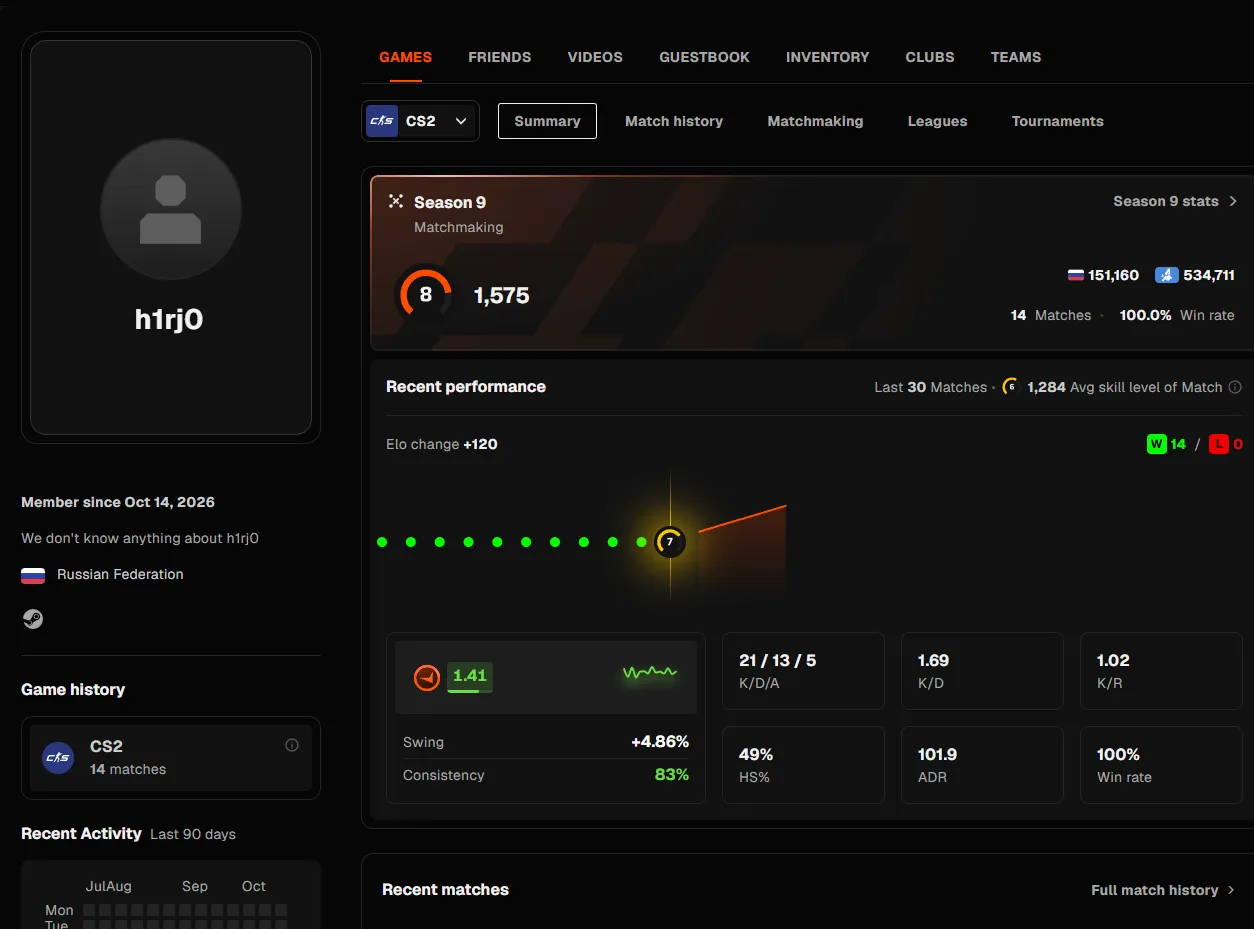Click the 21 / 13 / 5 K/D/A card
The image size is (1254, 929).
pyautogui.click(x=803, y=671)
